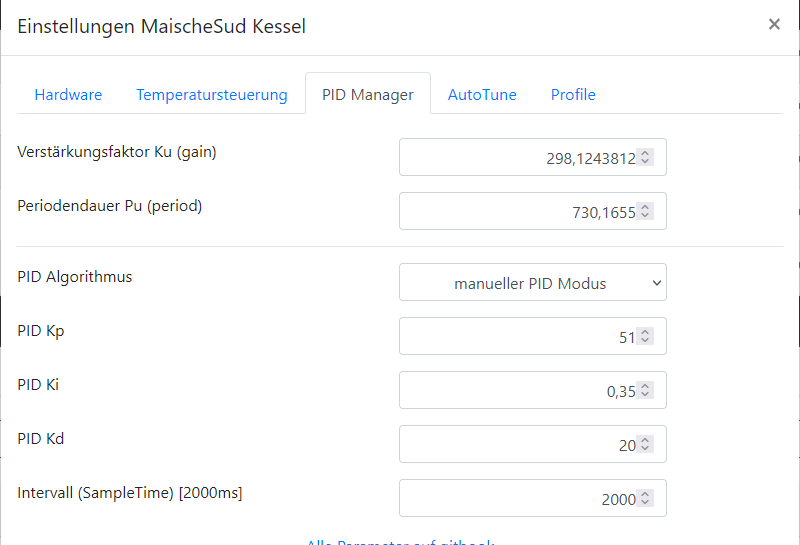Image resolution: width=800 pixels, height=545 pixels.
Task: Click the PID Kd value field
Action: (x=520, y=445)
